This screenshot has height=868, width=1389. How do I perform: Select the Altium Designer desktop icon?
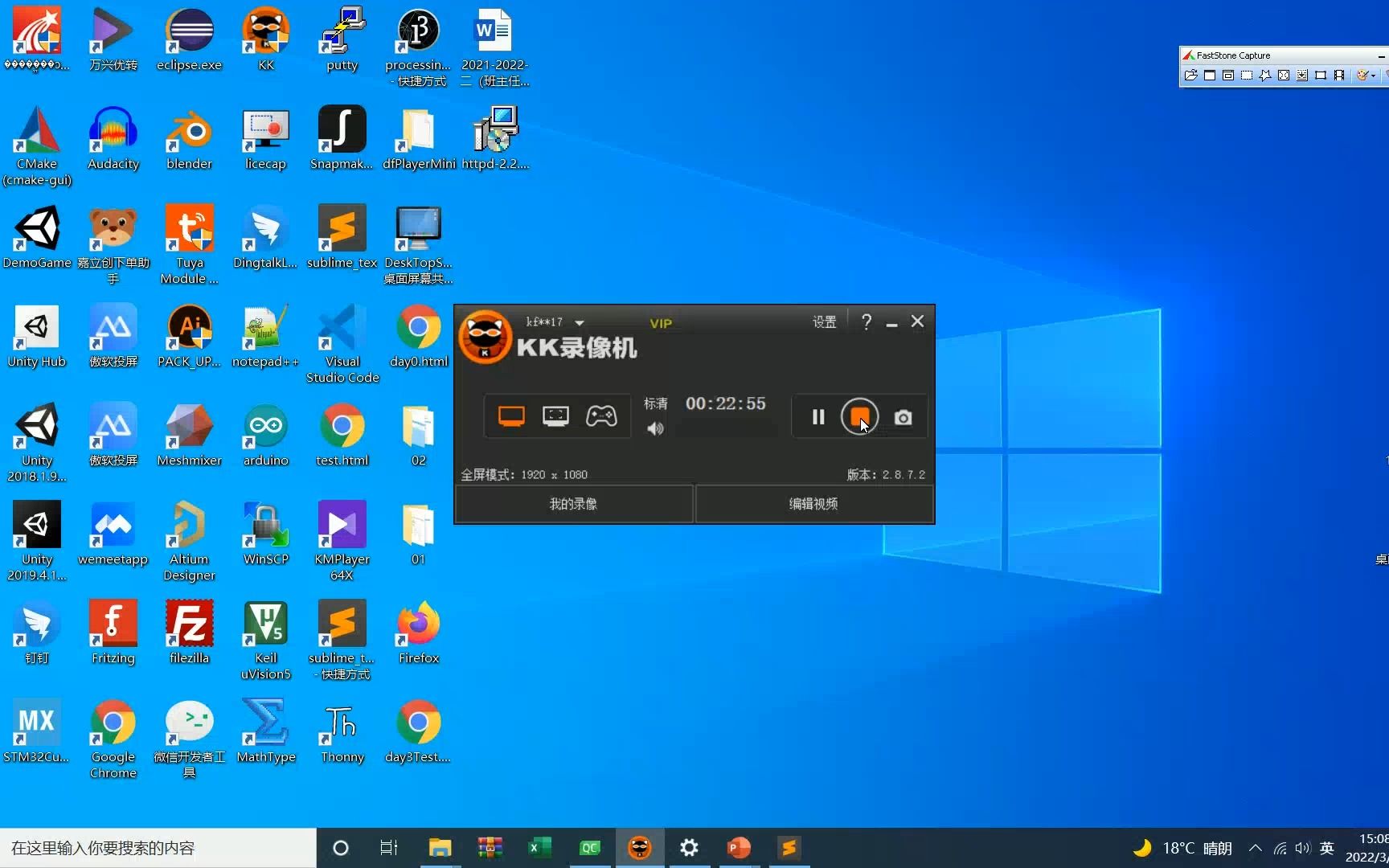(x=189, y=542)
